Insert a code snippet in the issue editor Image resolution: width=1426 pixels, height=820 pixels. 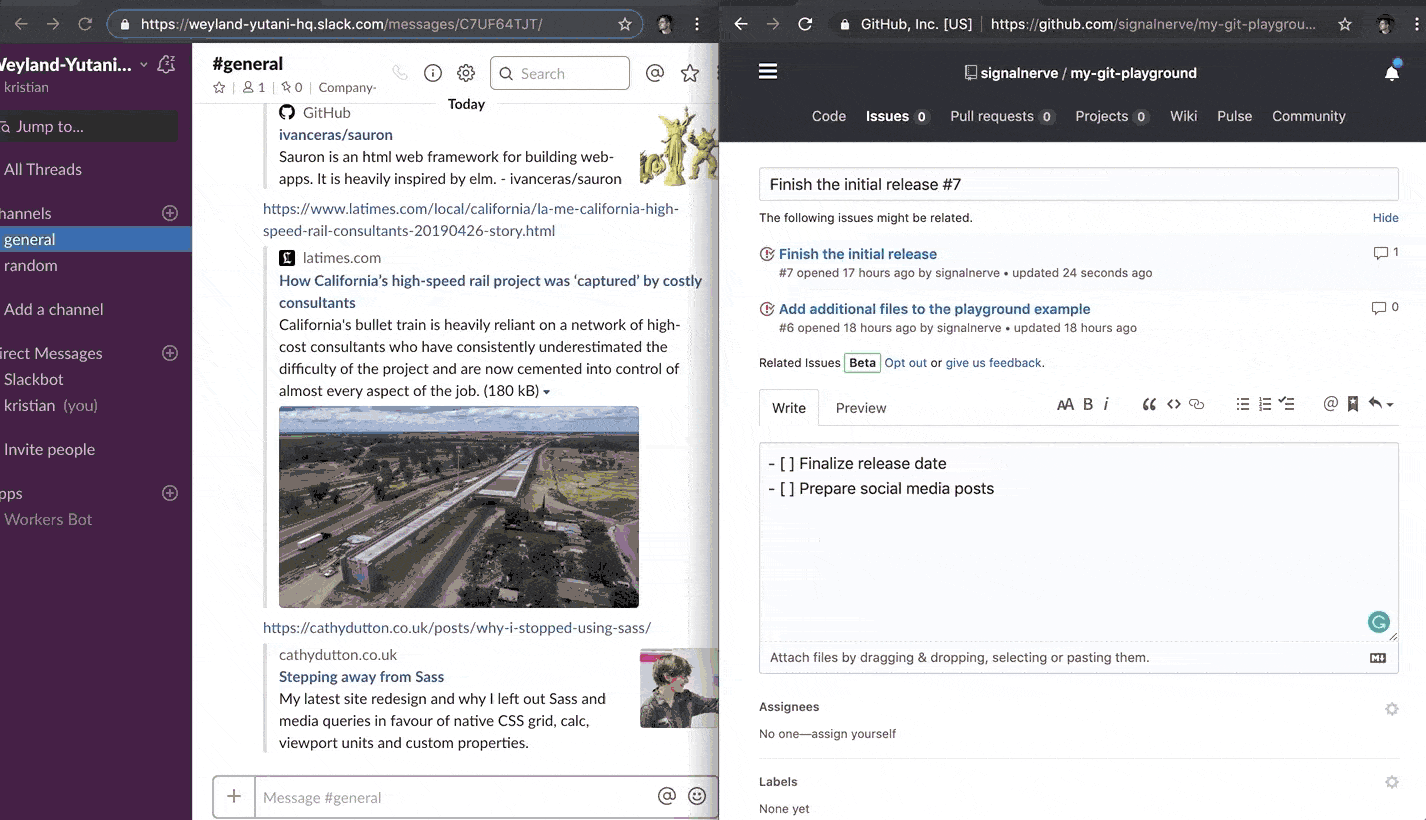pos(1174,404)
